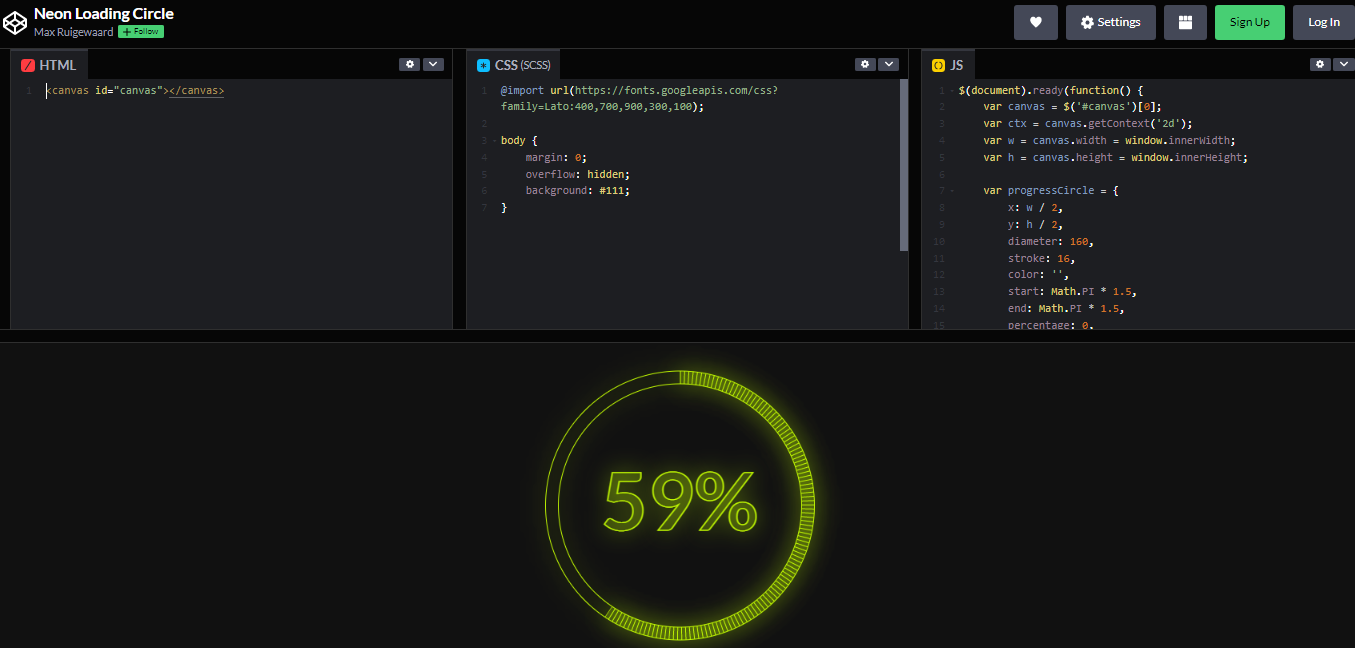Open the JS editor settings gear

point(1320,63)
